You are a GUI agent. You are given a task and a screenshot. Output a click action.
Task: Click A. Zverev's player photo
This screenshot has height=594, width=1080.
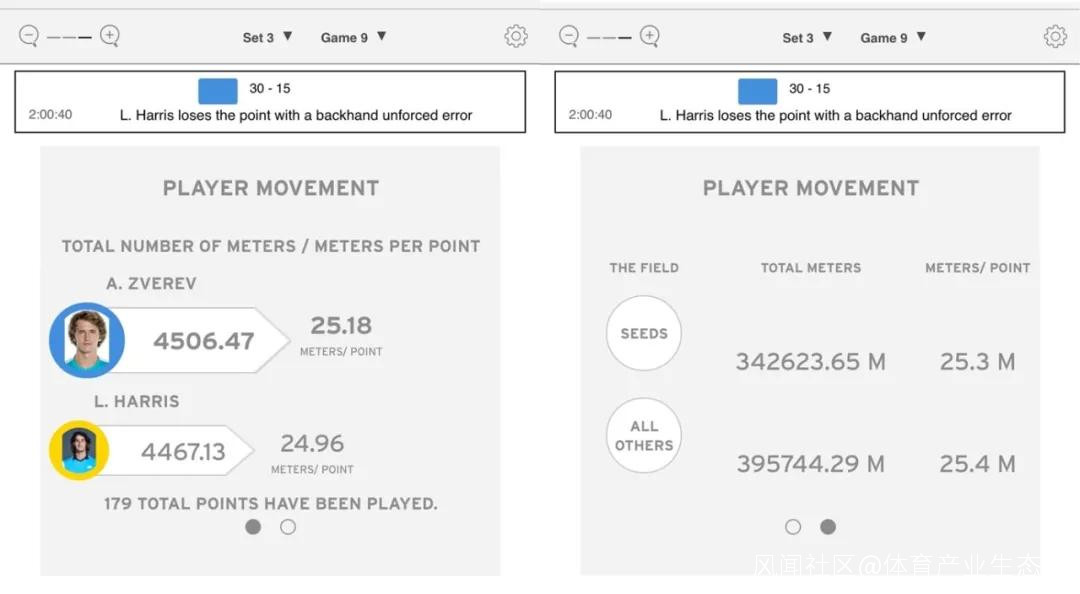point(87,340)
